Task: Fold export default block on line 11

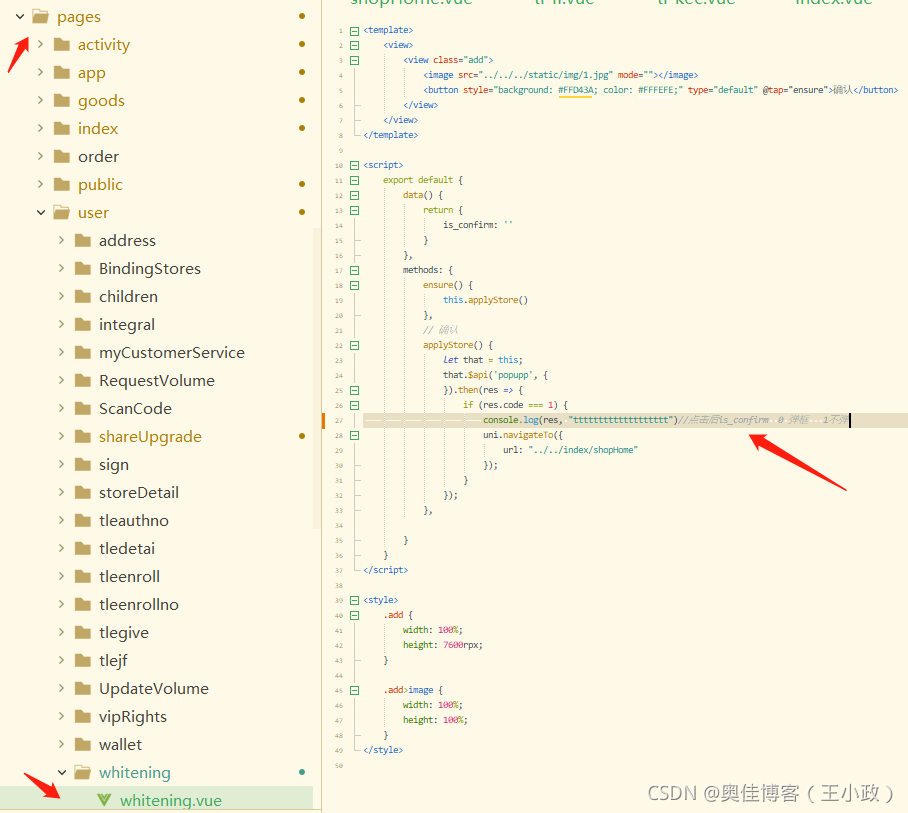Action: click(354, 181)
